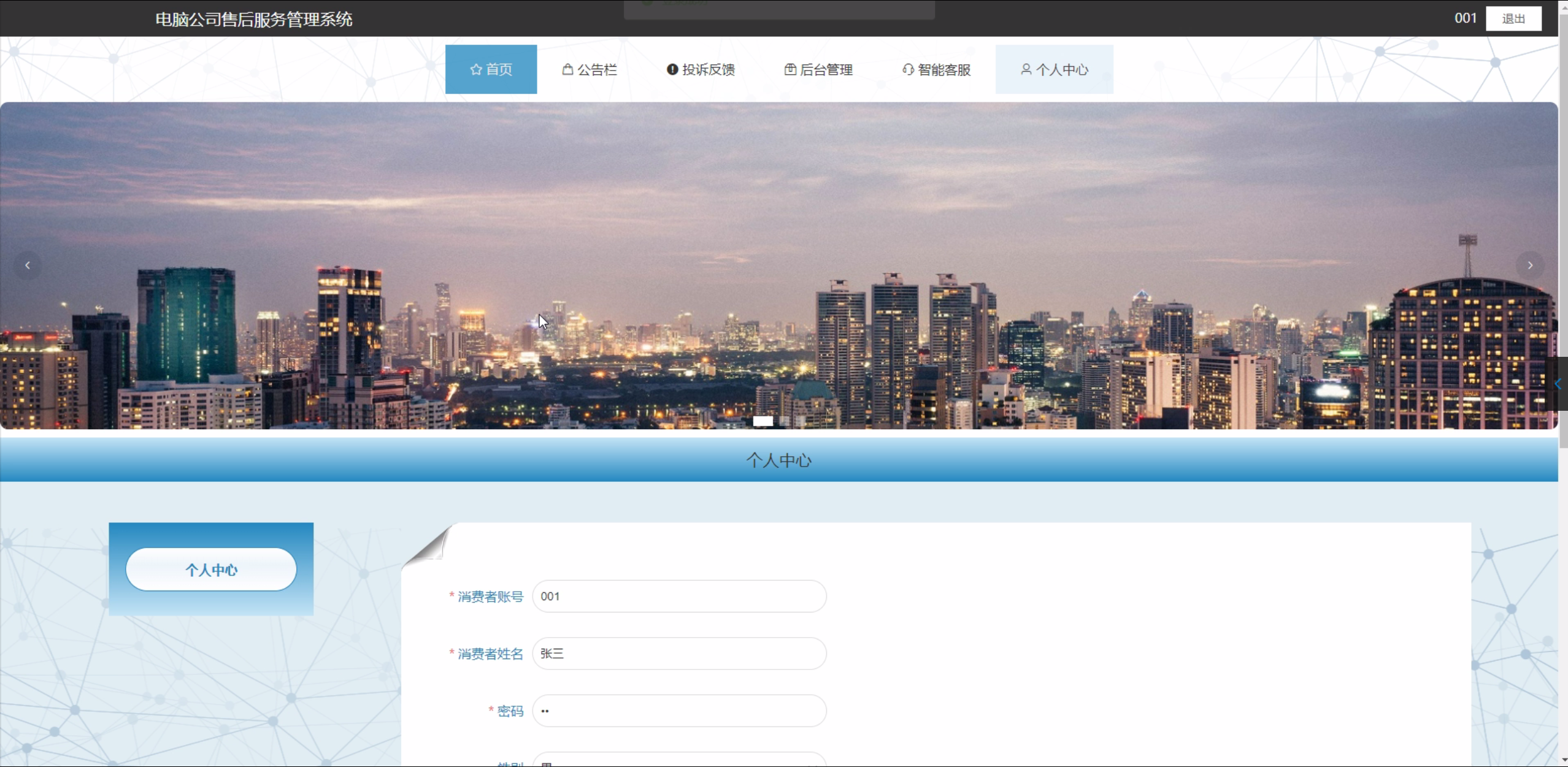The height and width of the screenshot is (767, 1568).
Task: Open the 性别 dropdown at the form bottom
Action: click(x=678, y=760)
